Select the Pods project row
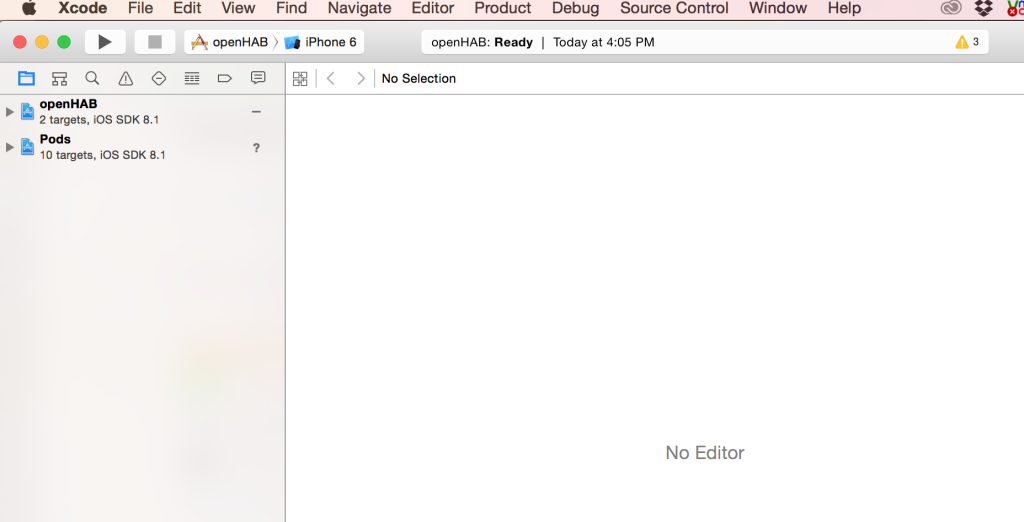The image size is (1024, 522). pyautogui.click(x=142, y=147)
